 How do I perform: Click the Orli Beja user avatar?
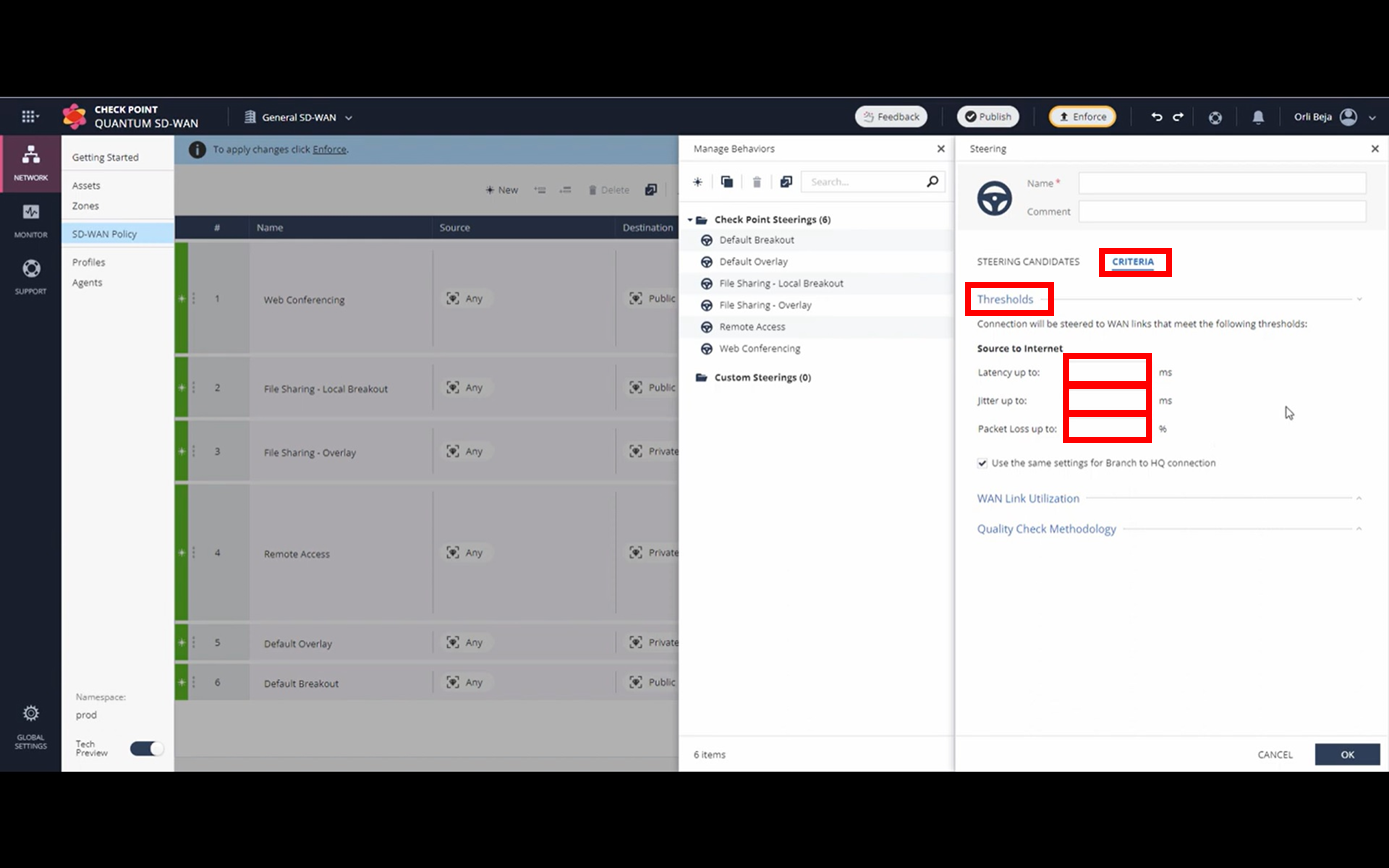(x=1348, y=117)
